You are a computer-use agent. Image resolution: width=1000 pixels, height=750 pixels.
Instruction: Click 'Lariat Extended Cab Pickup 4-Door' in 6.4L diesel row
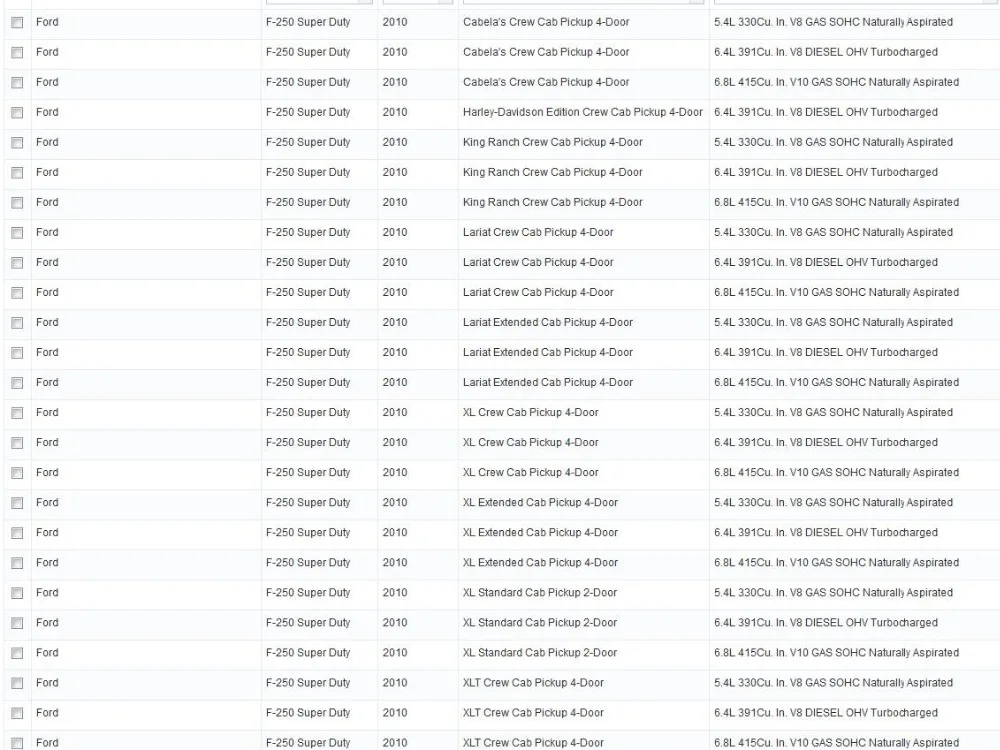pos(548,352)
